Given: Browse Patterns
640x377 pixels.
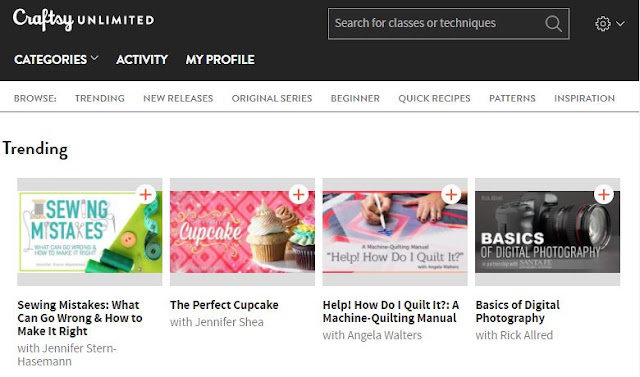Looking at the screenshot, I should coord(512,98).
